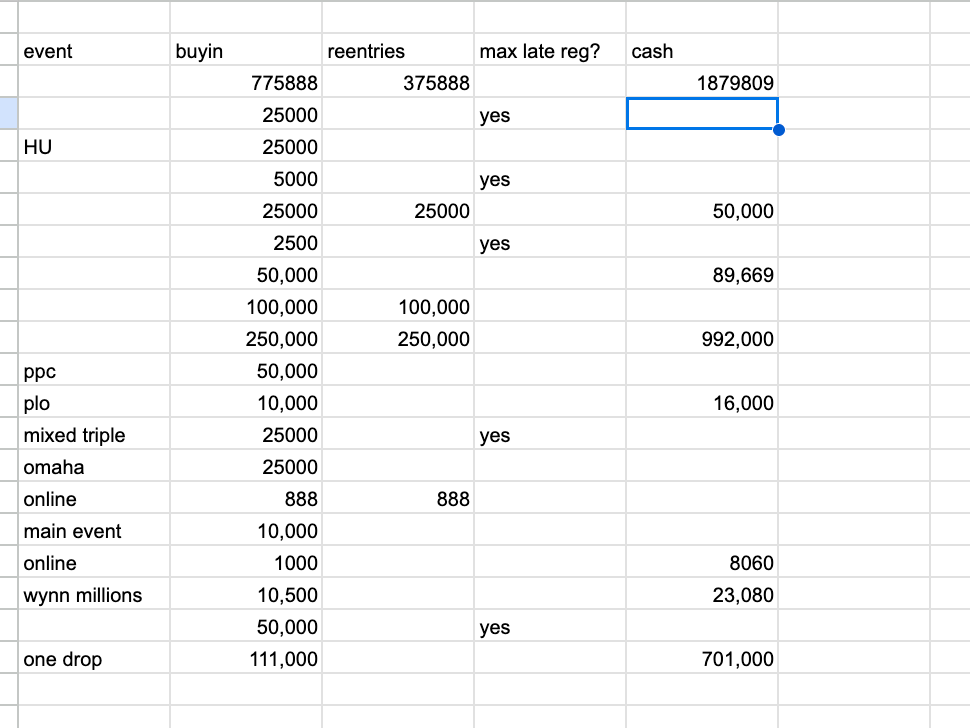Select the 'reentries' header cell
Screen dimensions: 970x728
398,49
